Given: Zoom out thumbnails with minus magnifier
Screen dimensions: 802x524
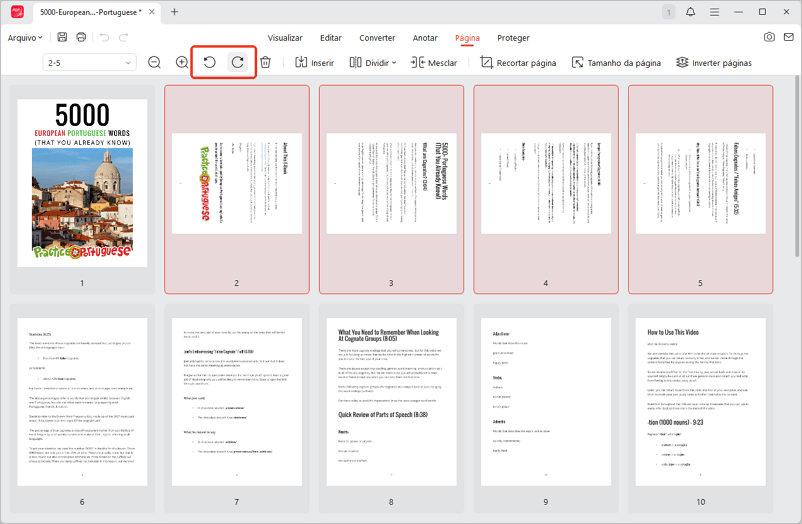Looking at the screenshot, I should coord(154,62).
